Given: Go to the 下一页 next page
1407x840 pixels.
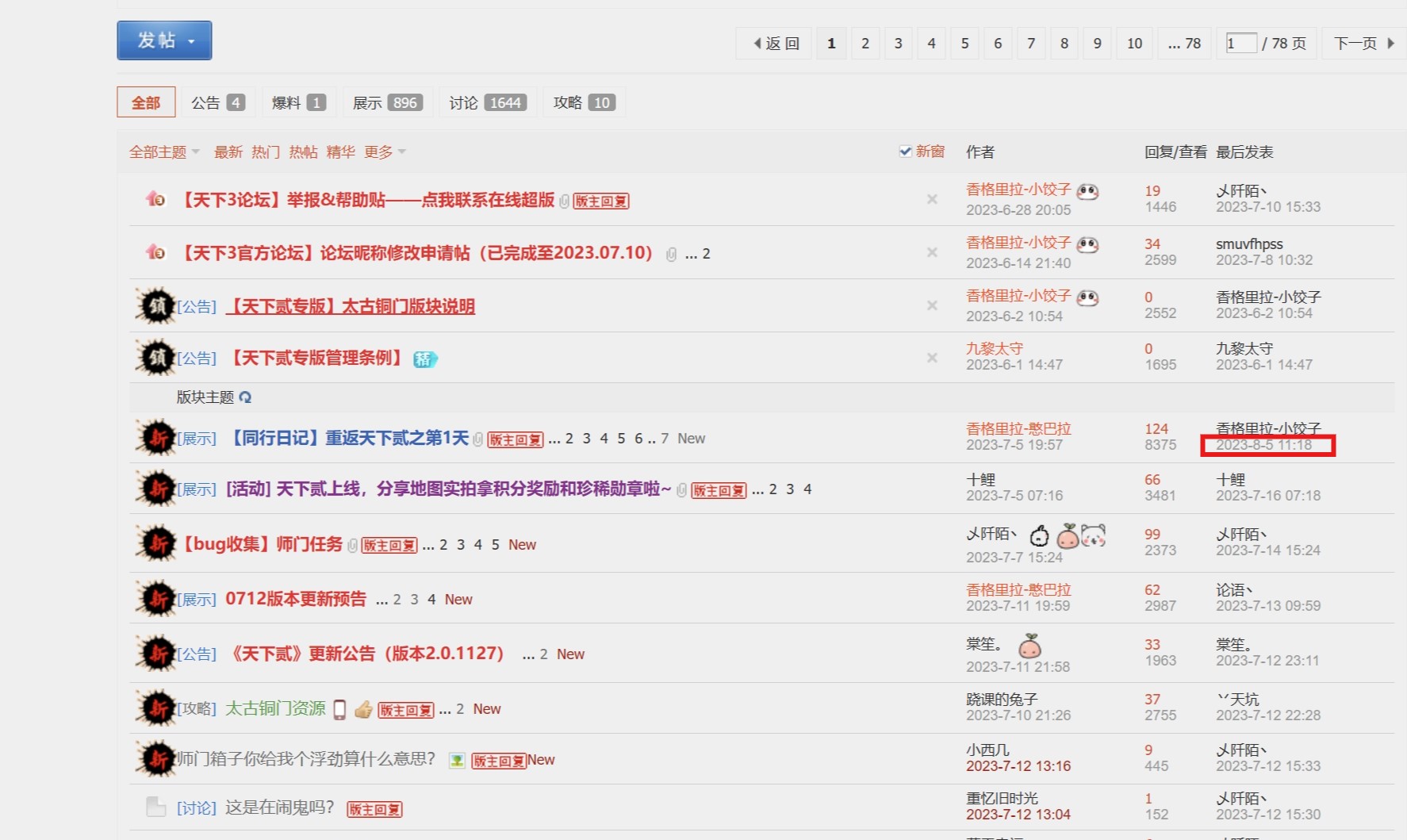Looking at the screenshot, I should click(1363, 44).
